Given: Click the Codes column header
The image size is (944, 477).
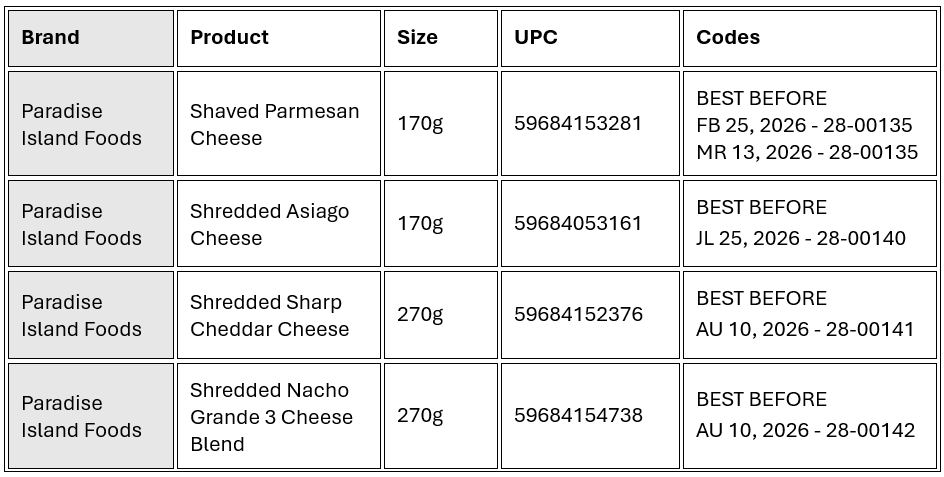Looking at the screenshot, I should (x=728, y=38).
